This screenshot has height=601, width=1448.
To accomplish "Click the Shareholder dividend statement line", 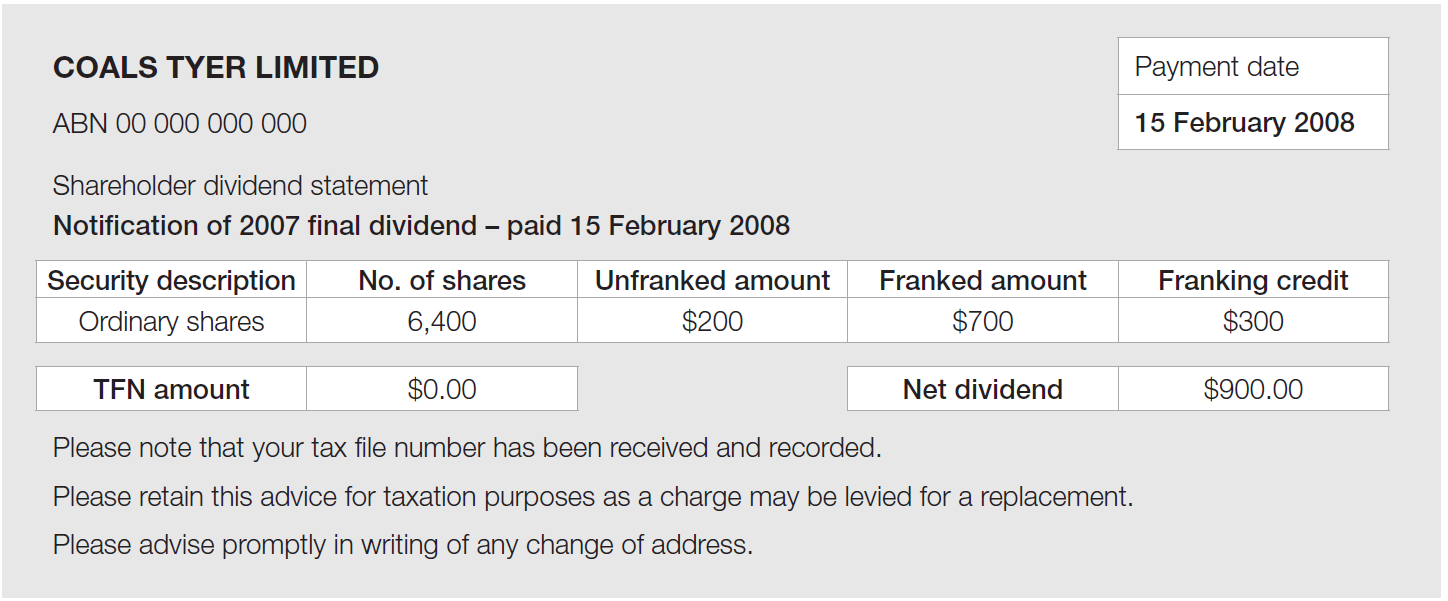I will pos(240,185).
